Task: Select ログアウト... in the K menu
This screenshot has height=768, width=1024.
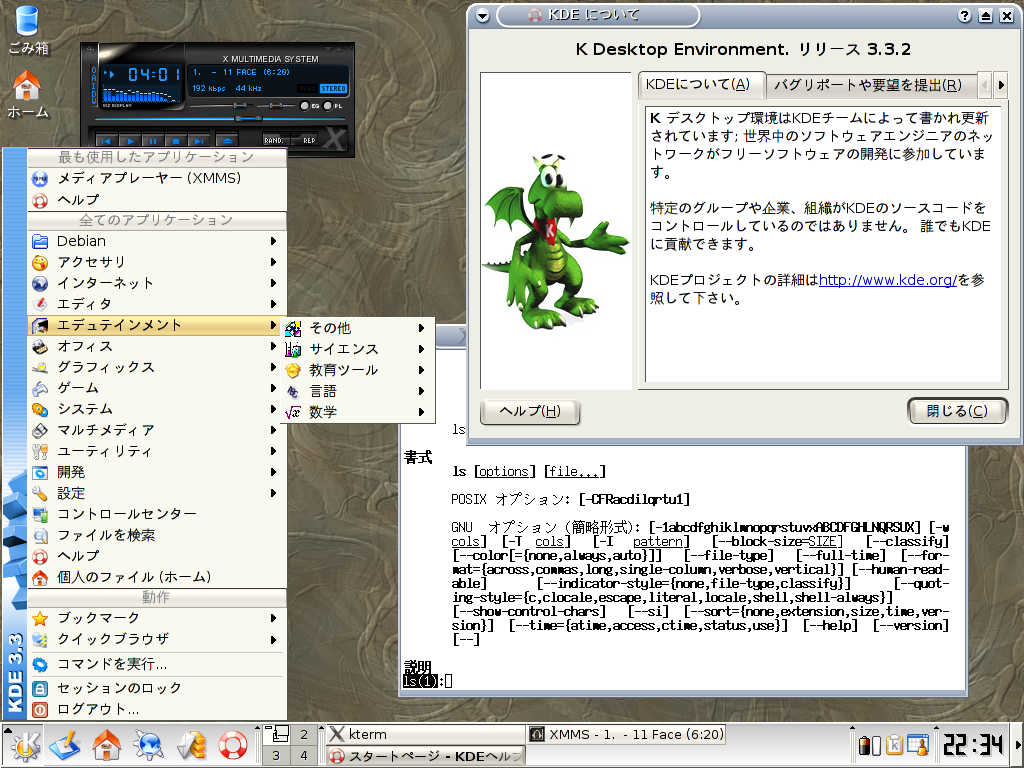Action: 156,709
